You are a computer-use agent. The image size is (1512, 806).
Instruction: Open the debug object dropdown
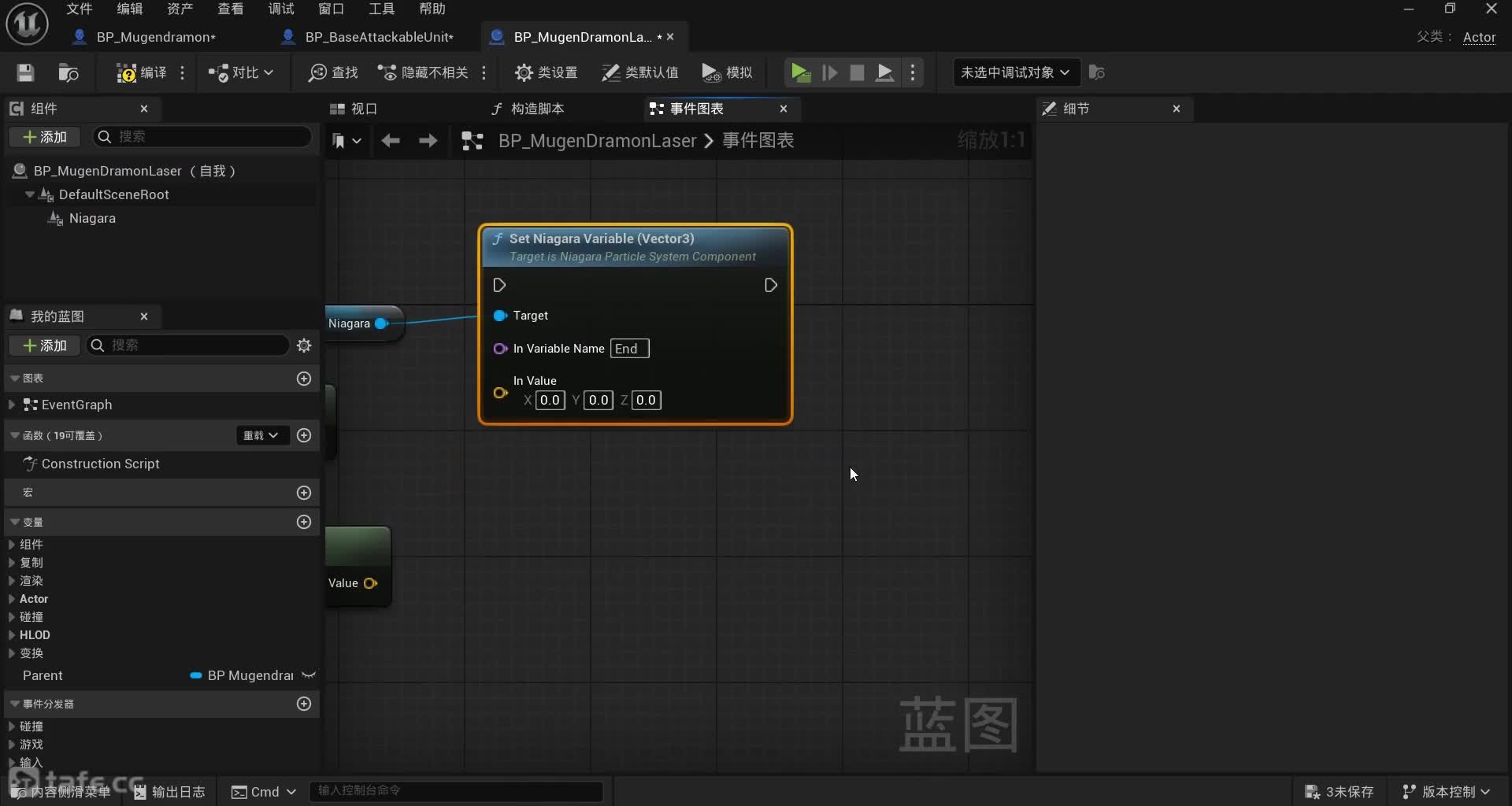1014,72
